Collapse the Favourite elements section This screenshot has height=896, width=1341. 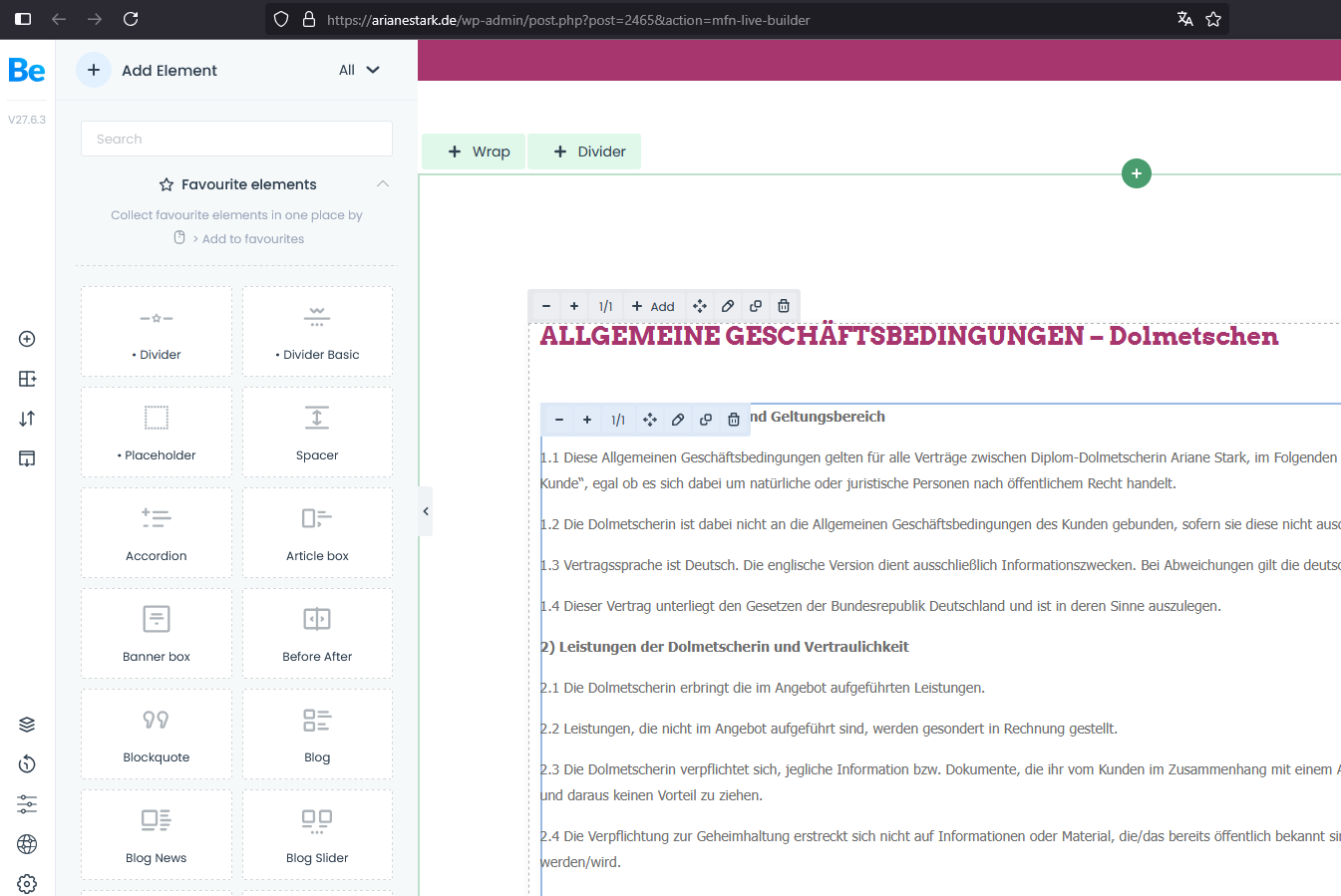click(383, 184)
